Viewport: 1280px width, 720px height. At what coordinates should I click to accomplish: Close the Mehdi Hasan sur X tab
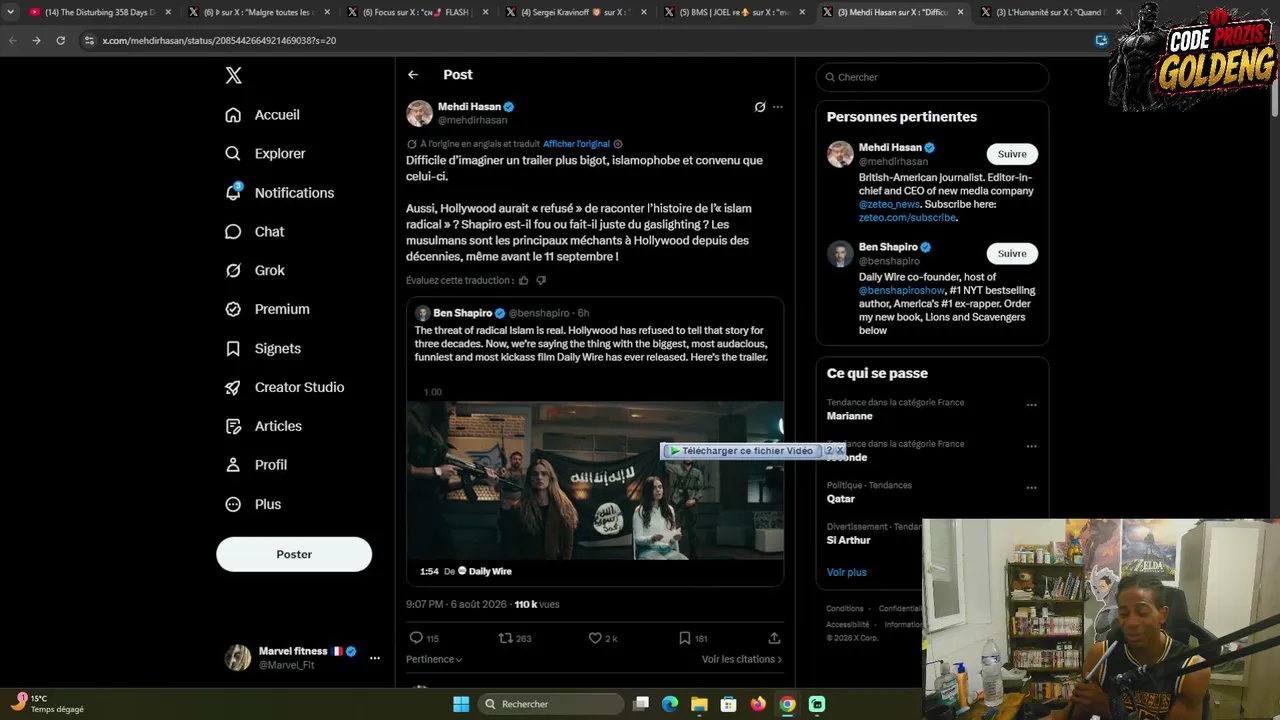[x=960, y=12]
